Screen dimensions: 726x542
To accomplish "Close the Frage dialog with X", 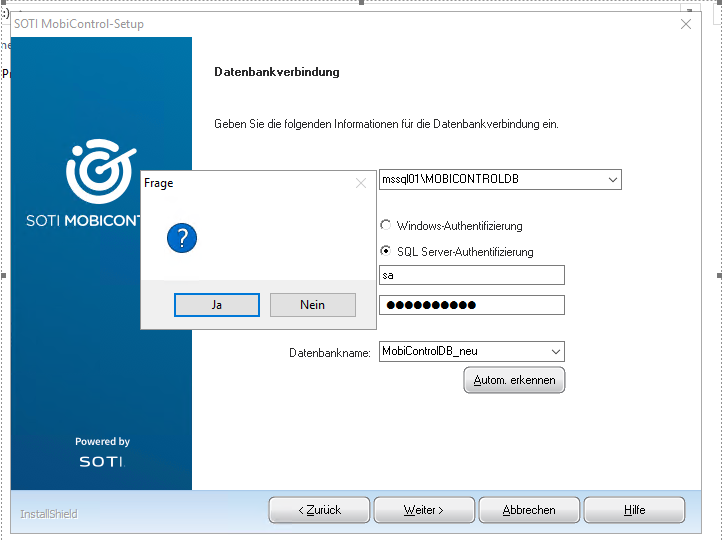I will click(x=361, y=183).
